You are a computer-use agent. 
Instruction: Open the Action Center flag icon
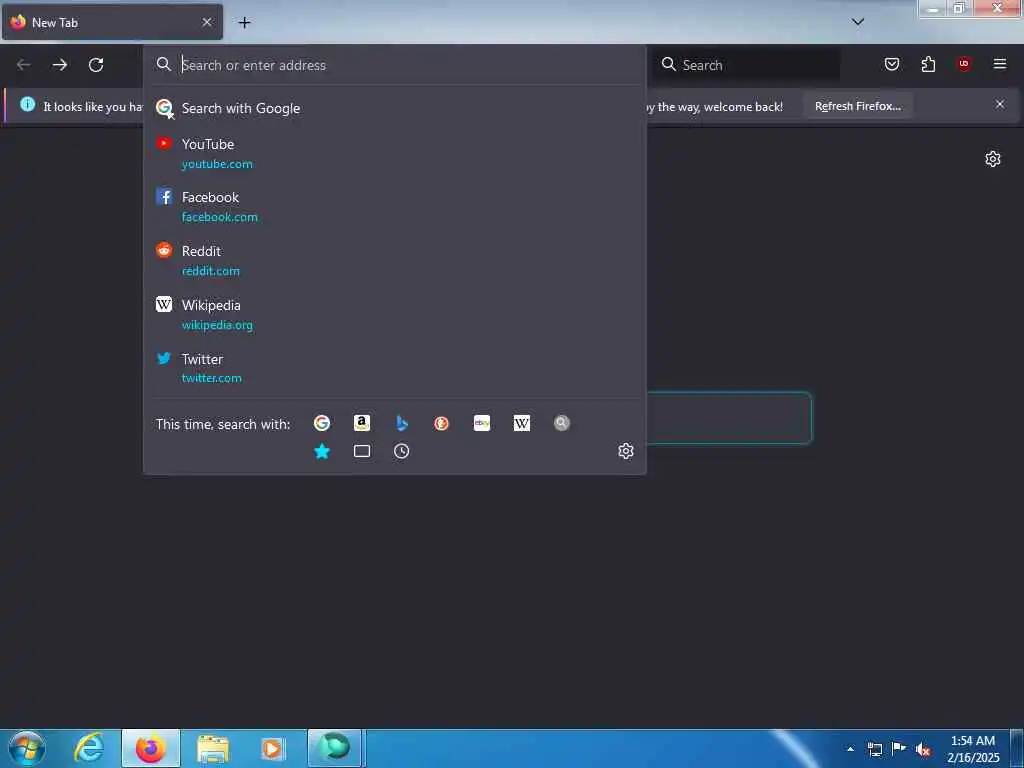(899, 749)
